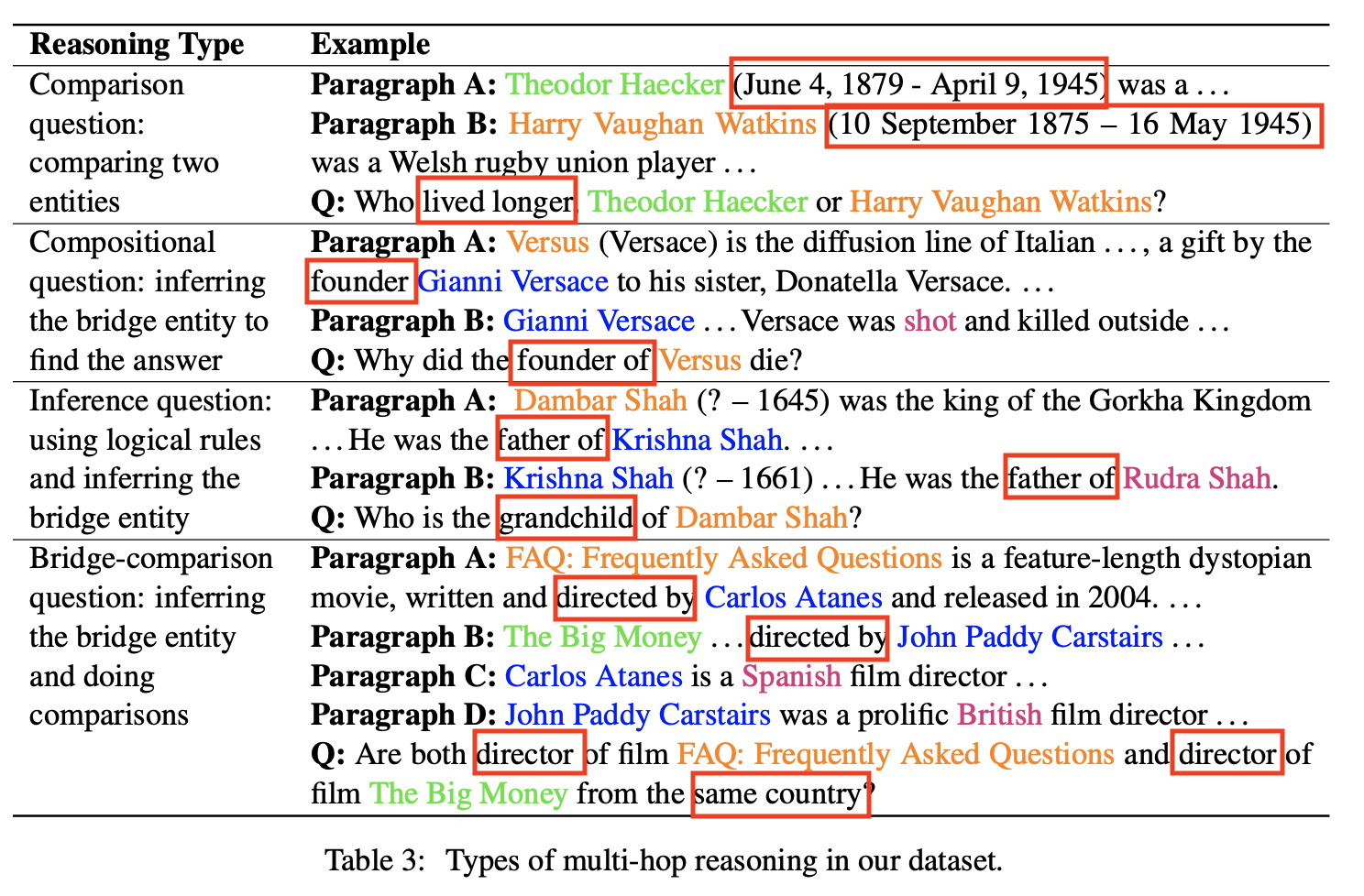This screenshot has width=1364, height=896.
Task: Click green "Theodor Haecker" in first Paragraph A
Action: point(615,84)
